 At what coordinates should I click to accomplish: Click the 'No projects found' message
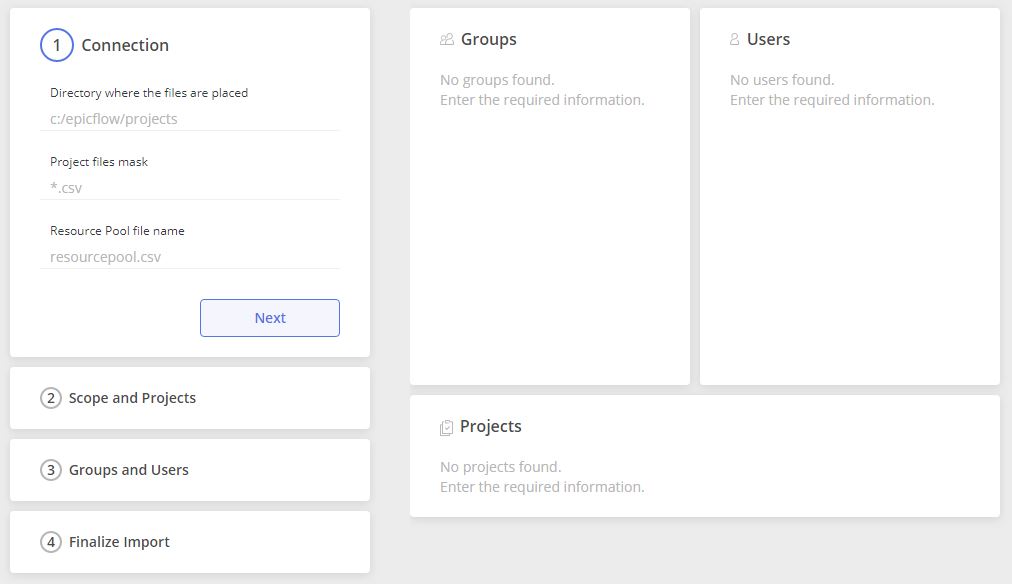pyautogui.click(x=501, y=467)
